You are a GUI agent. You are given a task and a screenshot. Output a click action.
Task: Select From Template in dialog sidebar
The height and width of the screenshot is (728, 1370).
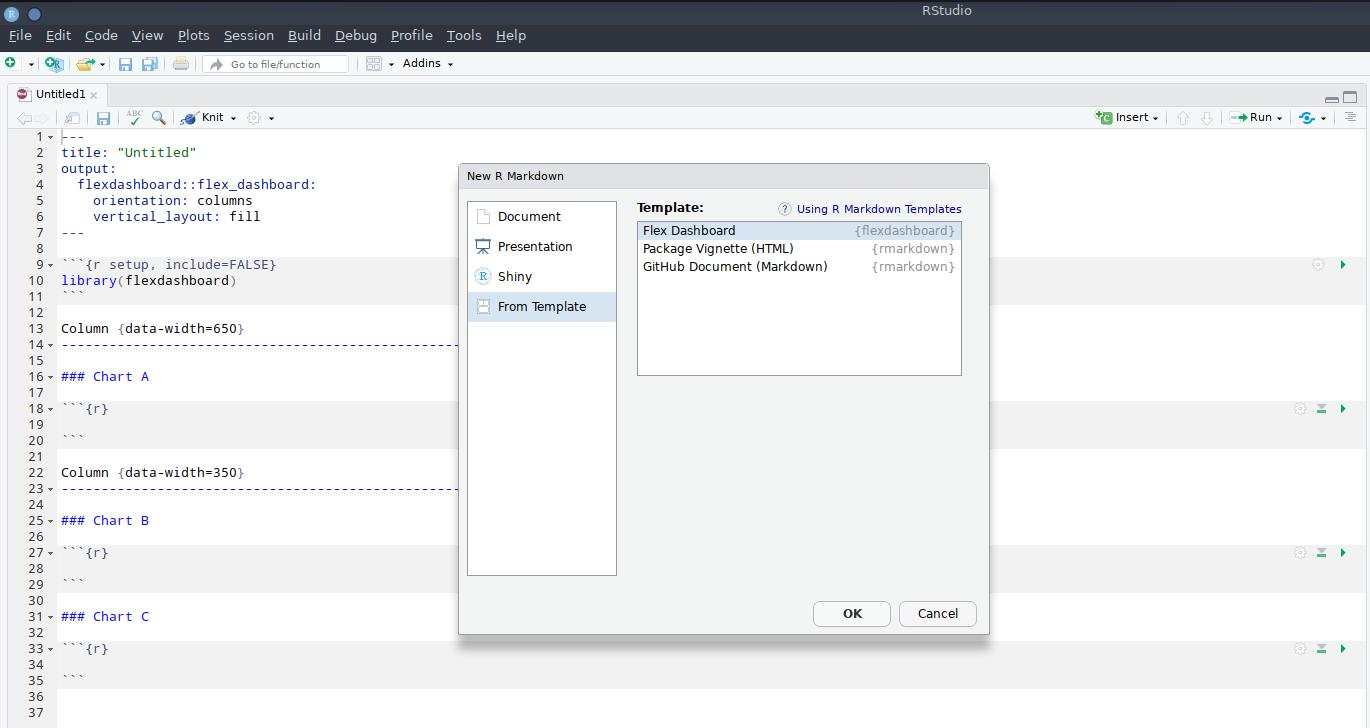(x=542, y=306)
